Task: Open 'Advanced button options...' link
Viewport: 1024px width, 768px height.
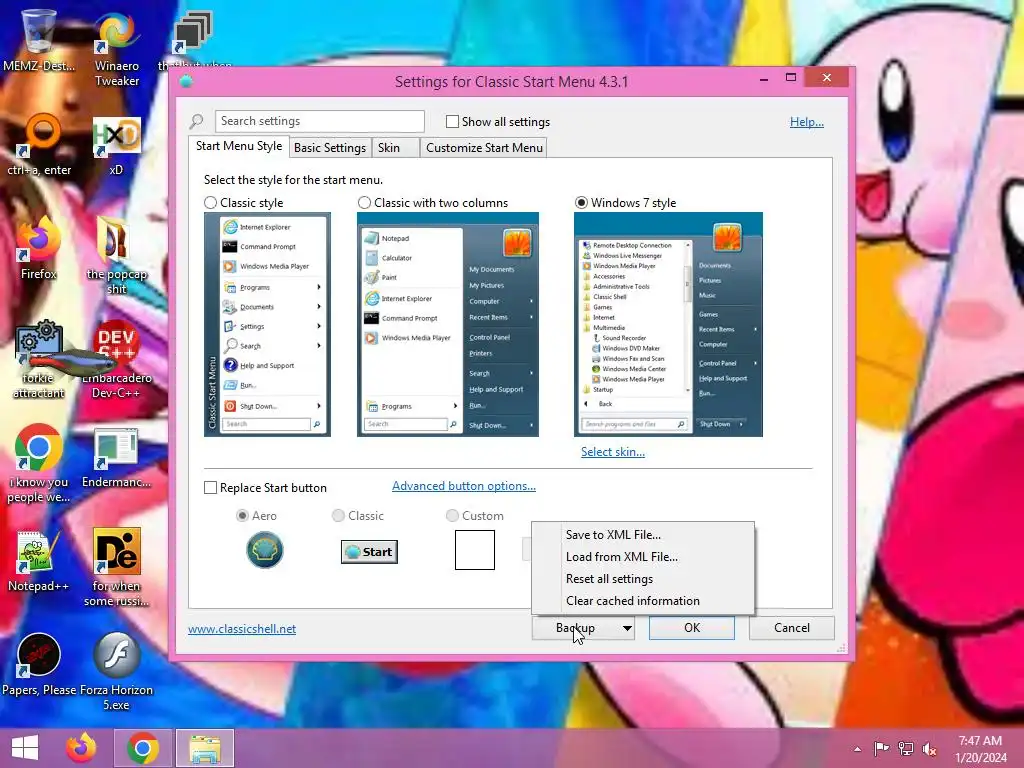Action: pos(464,486)
